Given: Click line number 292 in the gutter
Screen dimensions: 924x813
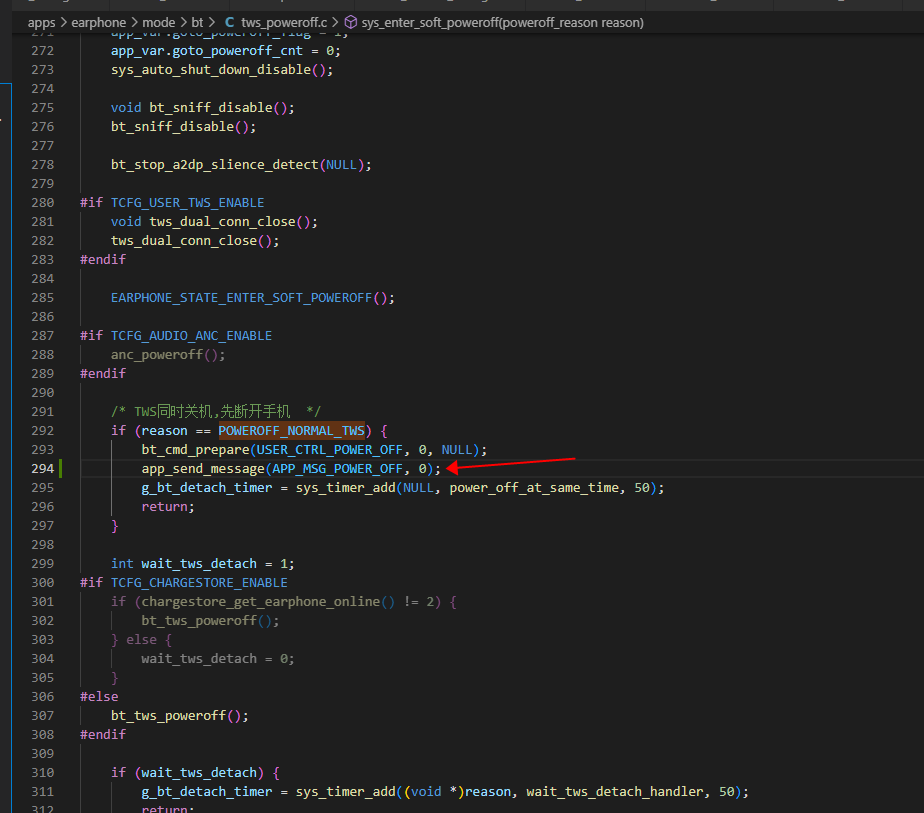Looking at the screenshot, I should (42, 431).
